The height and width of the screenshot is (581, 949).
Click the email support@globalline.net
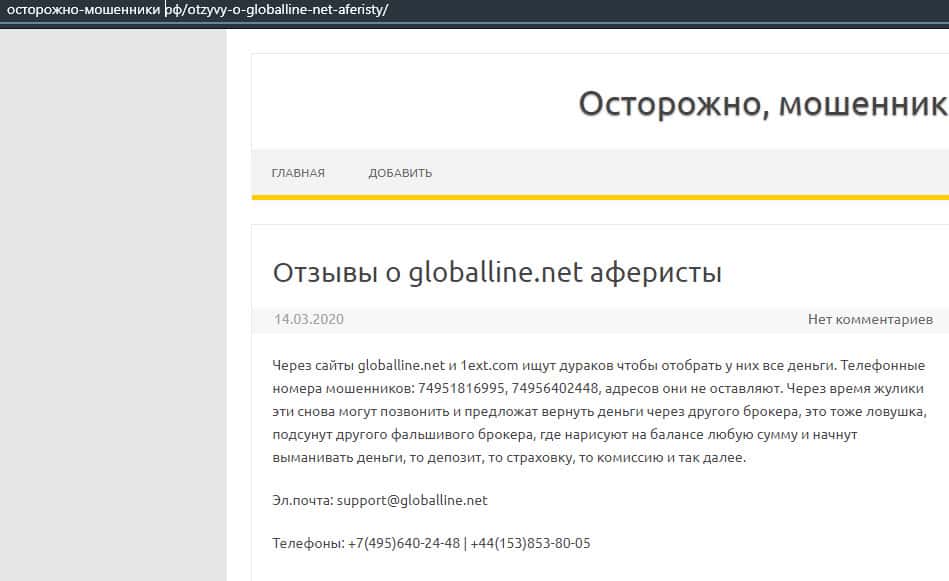(x=412, y=500)
